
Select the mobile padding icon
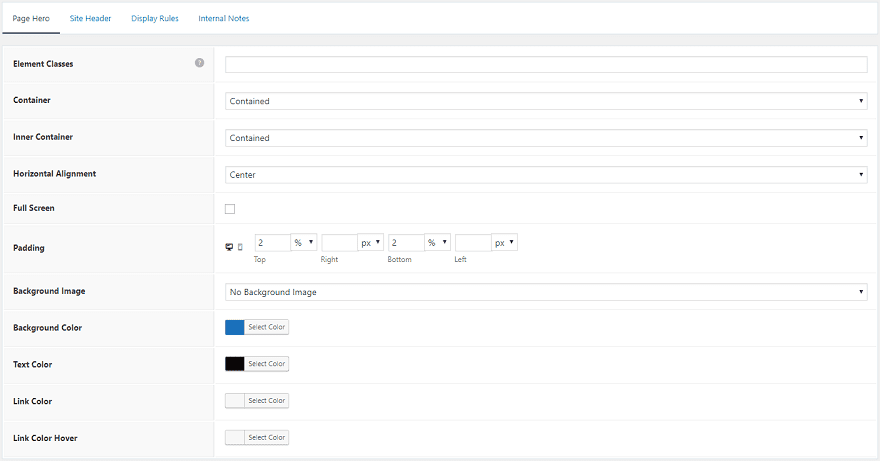(x=240, y=246)
